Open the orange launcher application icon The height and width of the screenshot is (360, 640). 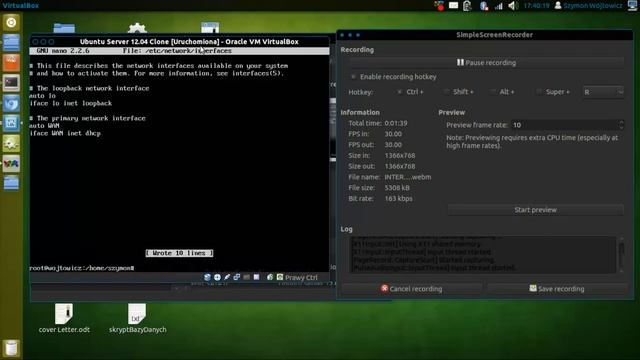point(11,62)
